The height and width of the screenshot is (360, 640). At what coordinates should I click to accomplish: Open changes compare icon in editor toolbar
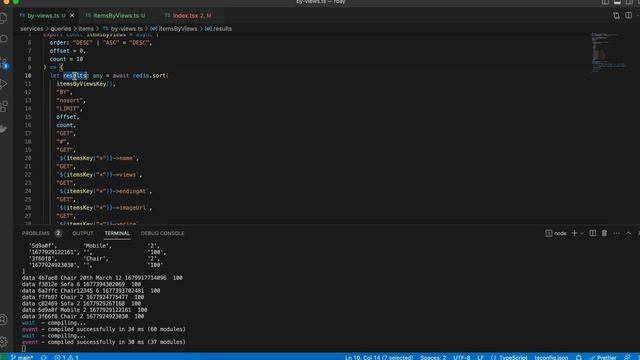pyautogui.click(x=616, y=16)
